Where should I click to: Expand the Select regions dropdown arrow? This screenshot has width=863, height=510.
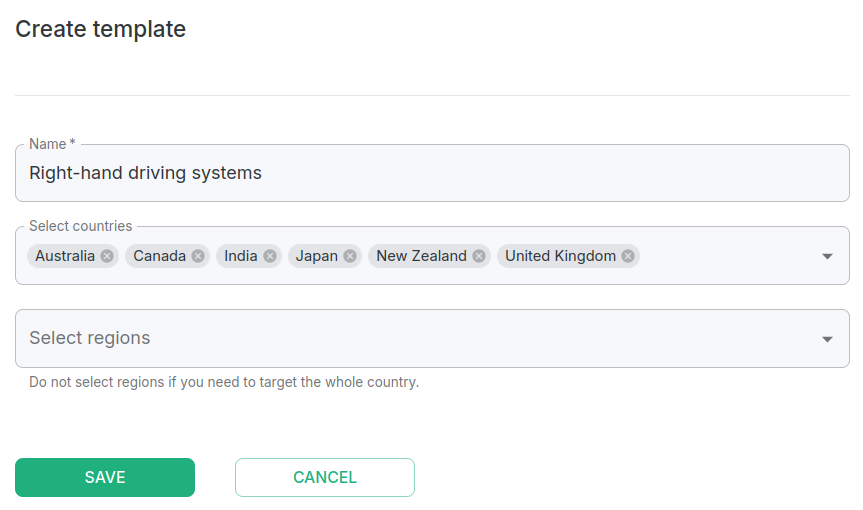(827, 339)
